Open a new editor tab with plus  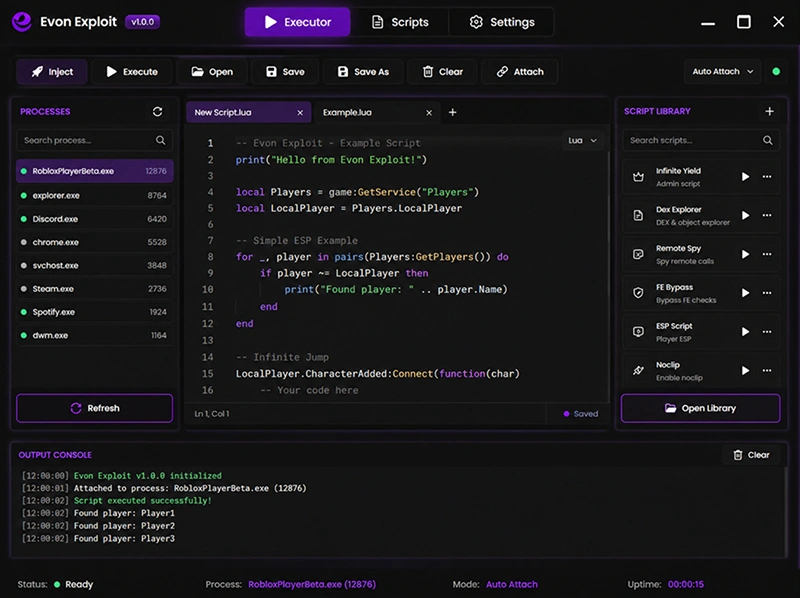pyautogui.click(x=453, y=112)
